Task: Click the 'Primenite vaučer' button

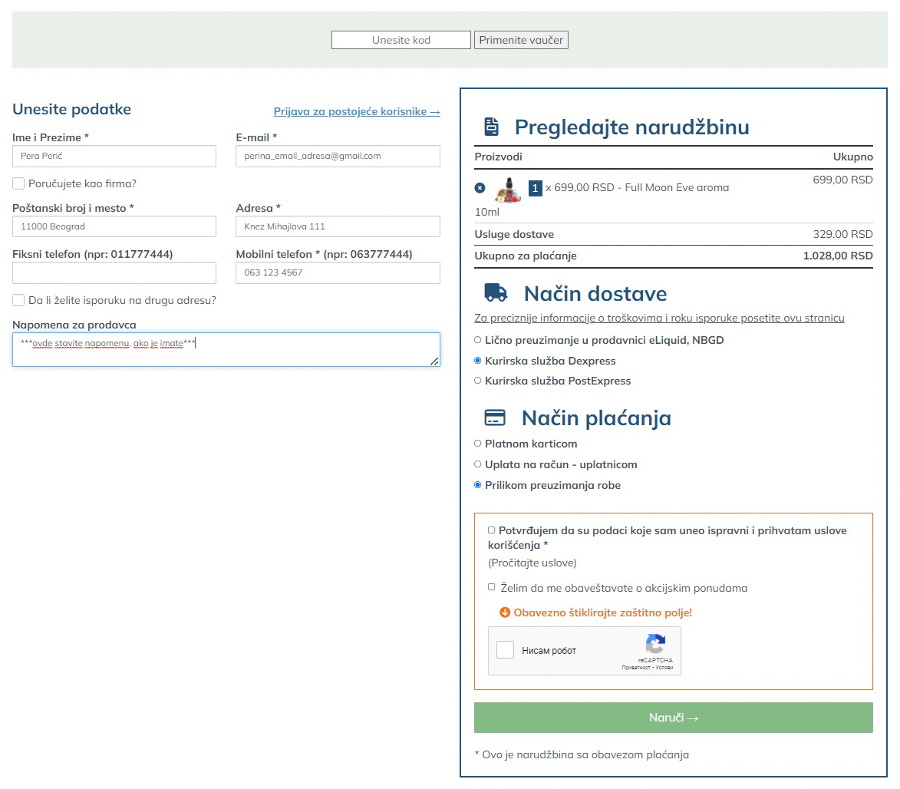Action: 521,40
